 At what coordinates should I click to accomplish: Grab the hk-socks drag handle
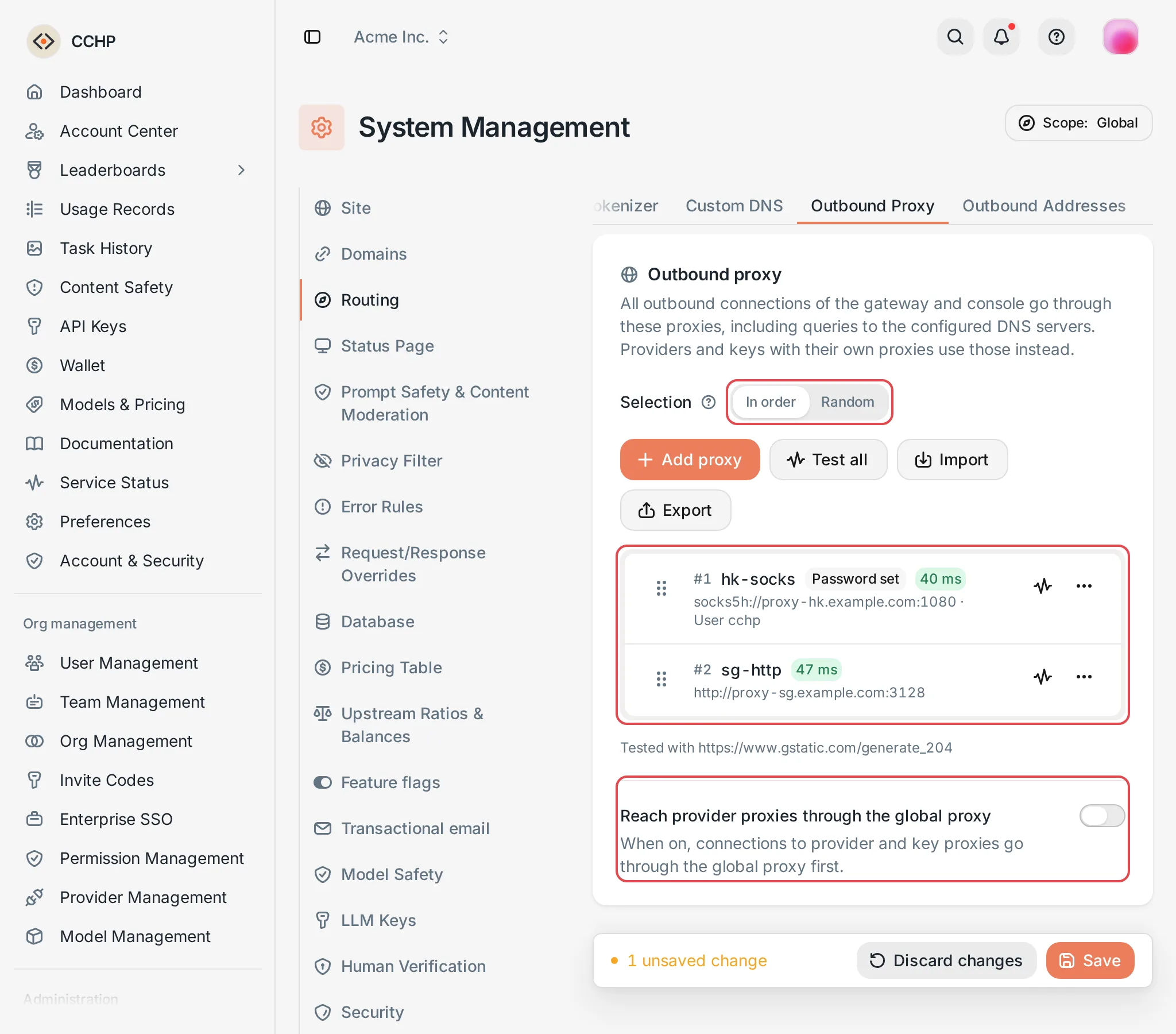click(661, 588)
